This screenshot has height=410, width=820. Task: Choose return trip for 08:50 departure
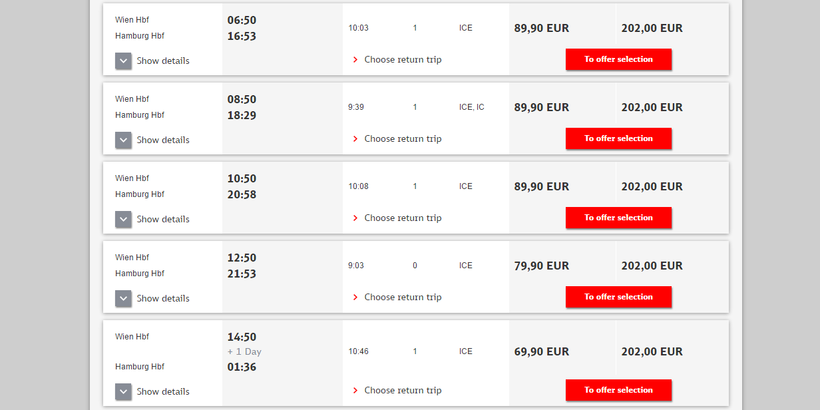coord(402,139)
